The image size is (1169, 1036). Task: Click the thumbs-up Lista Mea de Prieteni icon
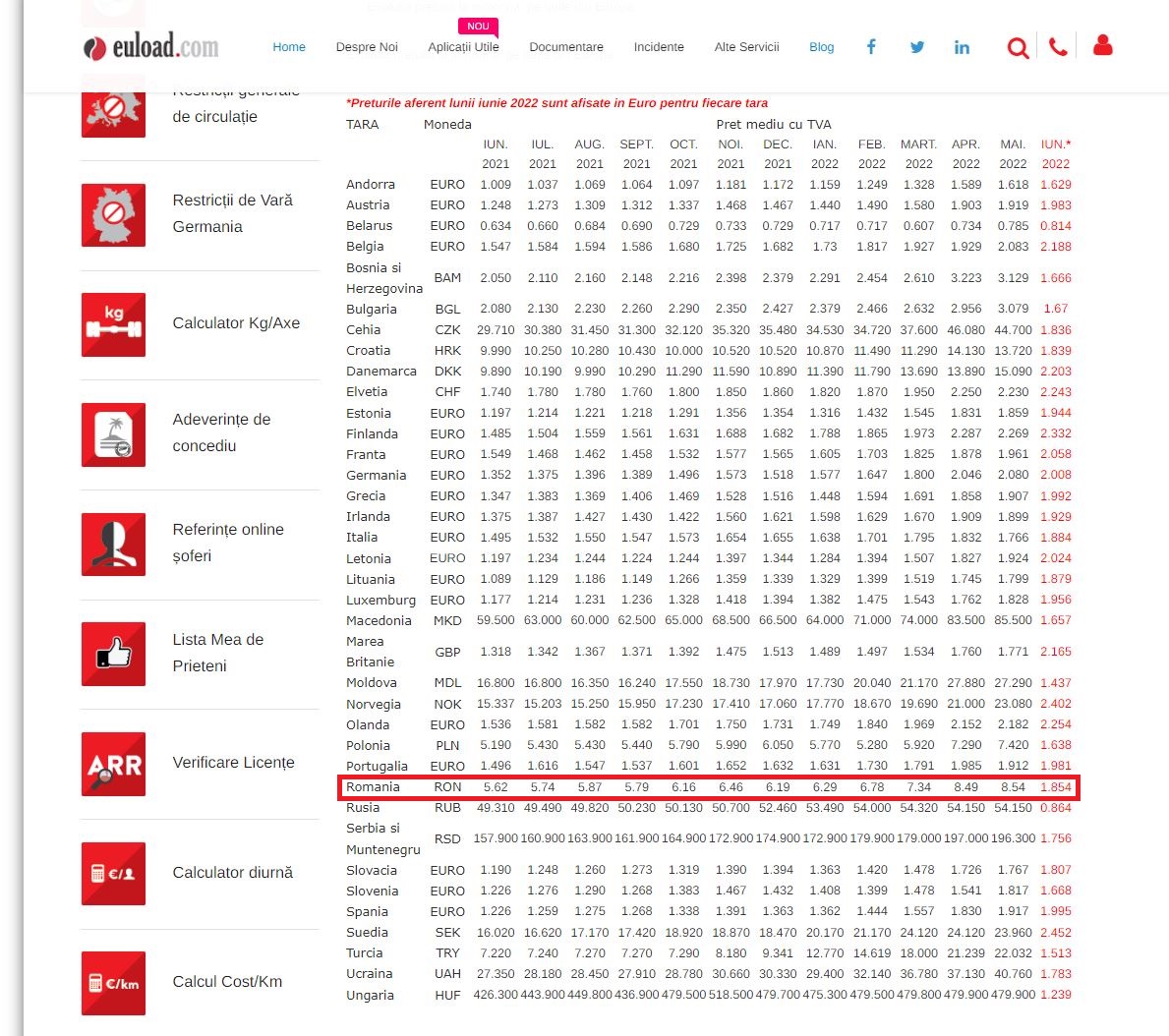[x=113, y=654]
